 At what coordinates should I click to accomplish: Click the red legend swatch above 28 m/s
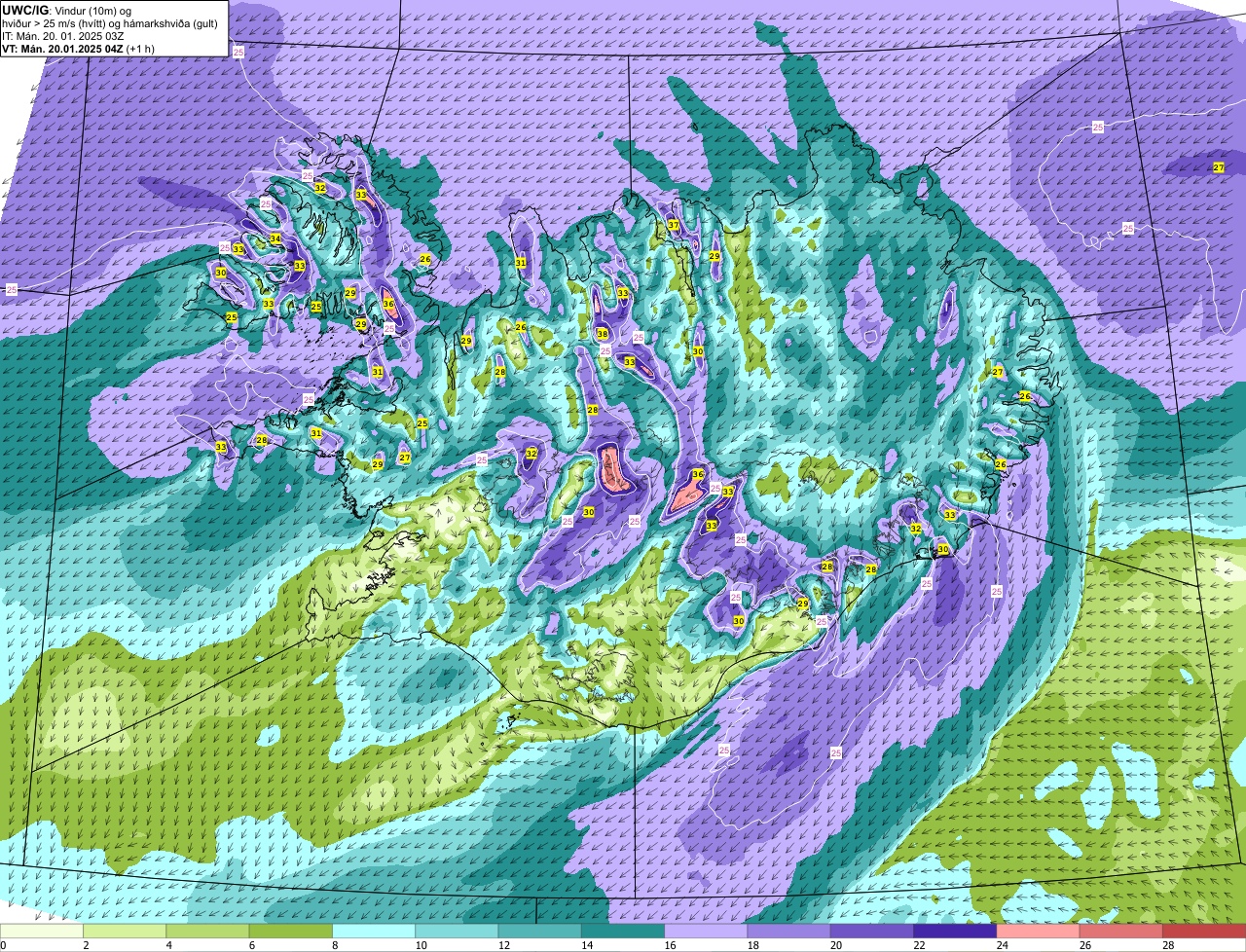[x=1204, y=932]
